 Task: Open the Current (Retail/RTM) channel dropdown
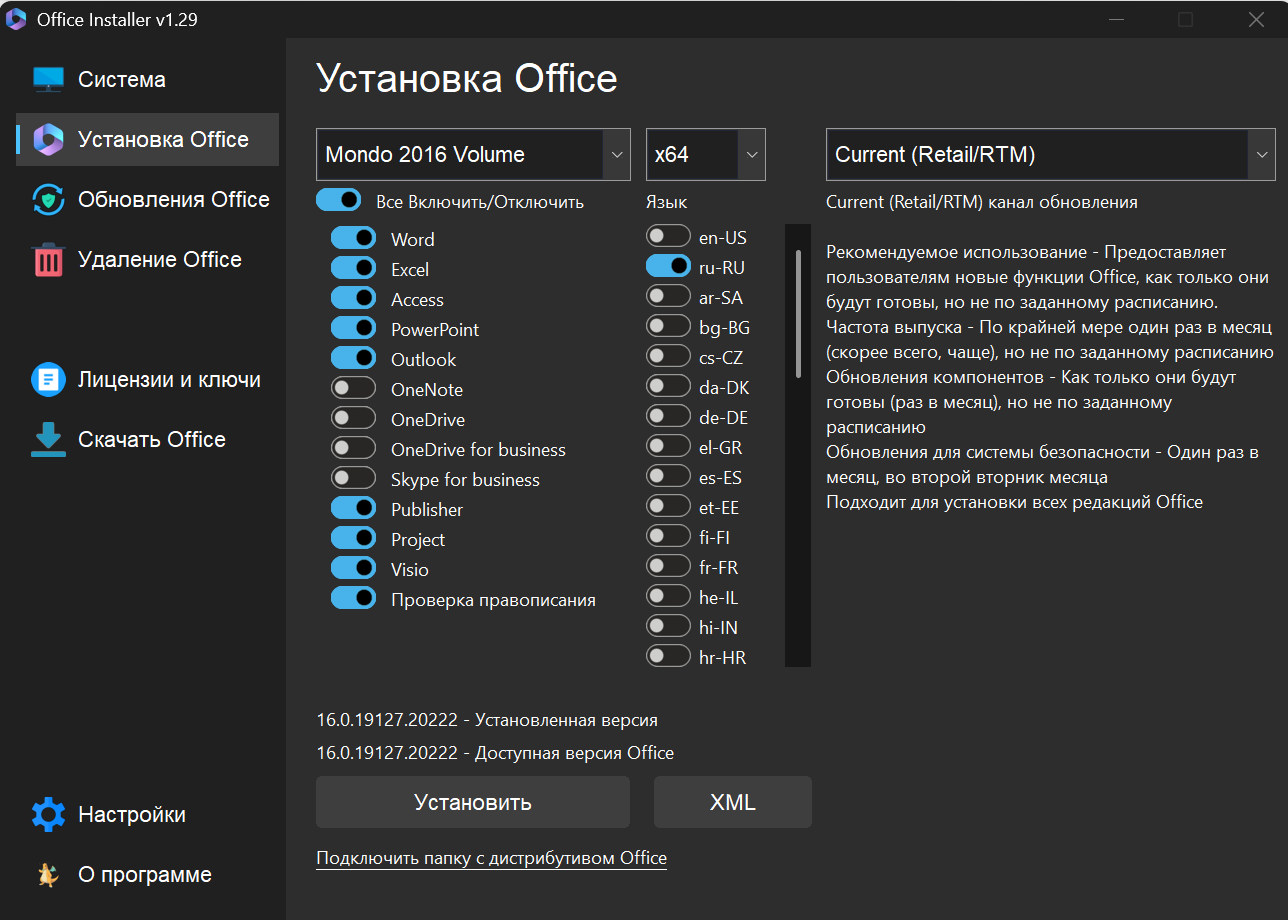point(1050,155)
